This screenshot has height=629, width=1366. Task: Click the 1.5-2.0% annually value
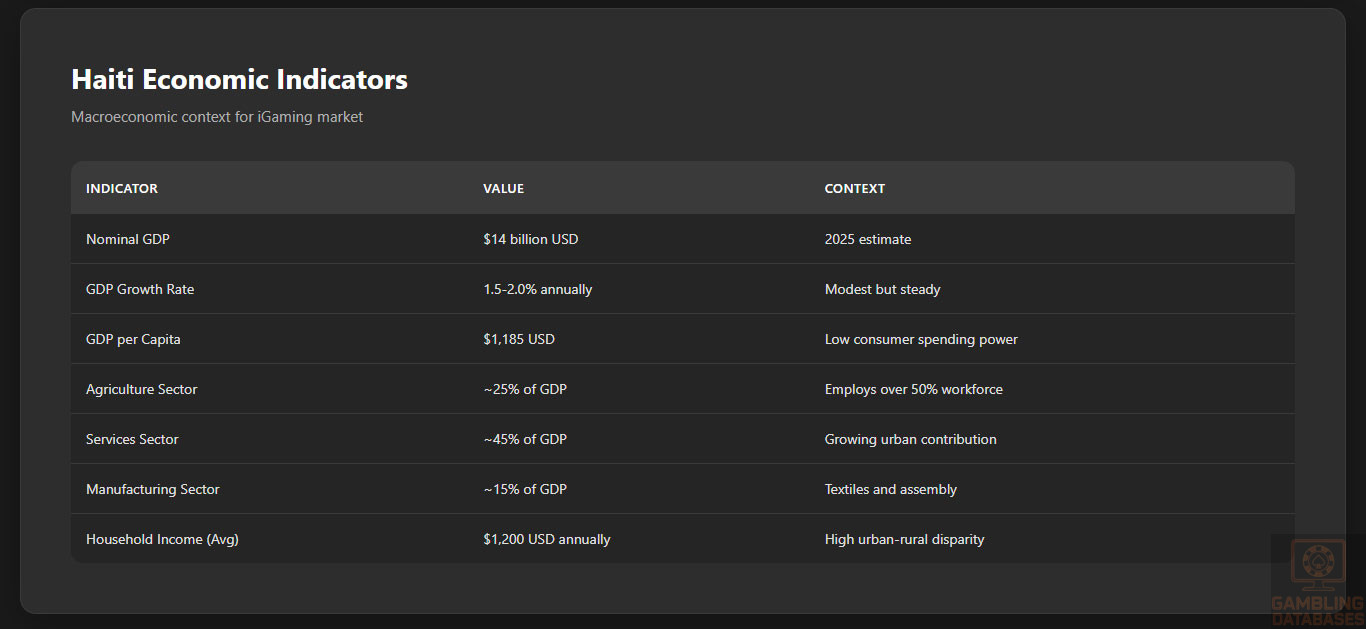(x=537, y=290)
